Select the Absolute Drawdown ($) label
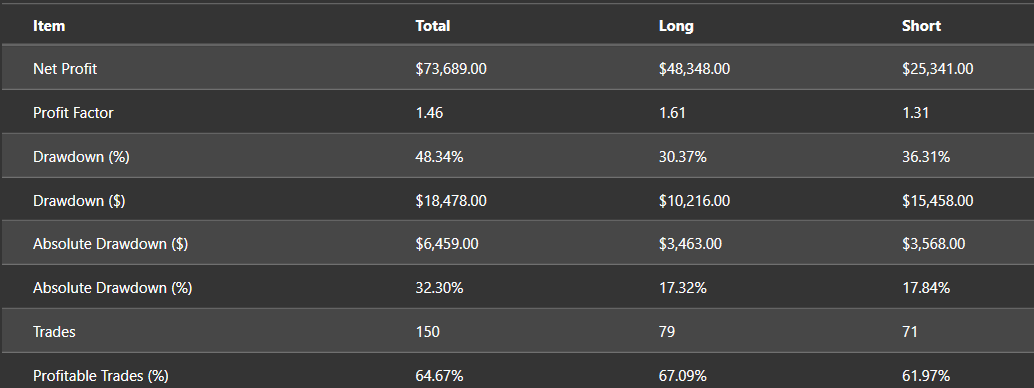The width and height of the screenshot is (1034, 388). click(x=110, y=244)
